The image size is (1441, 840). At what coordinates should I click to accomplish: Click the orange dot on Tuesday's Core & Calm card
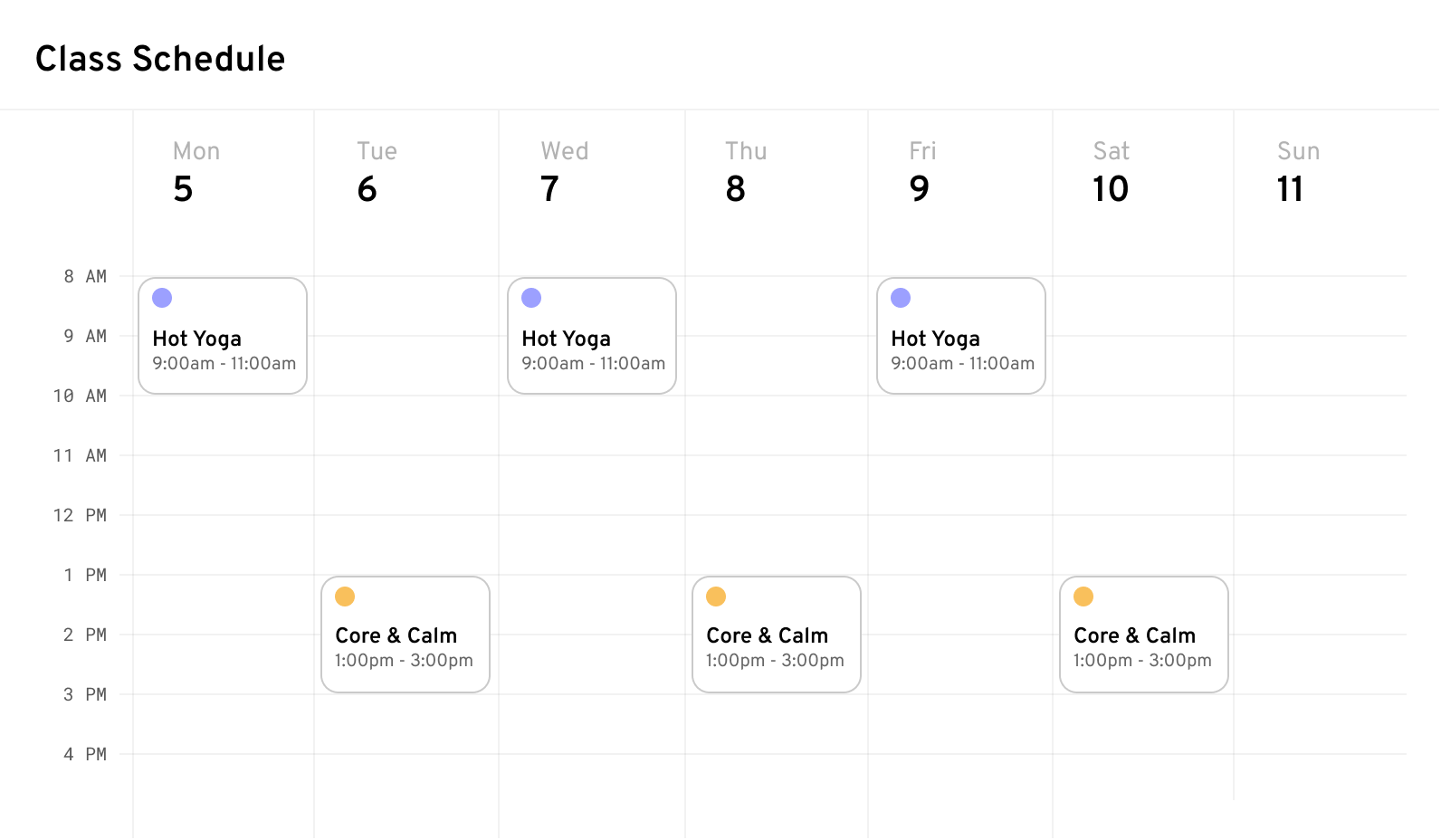point(345,596)
